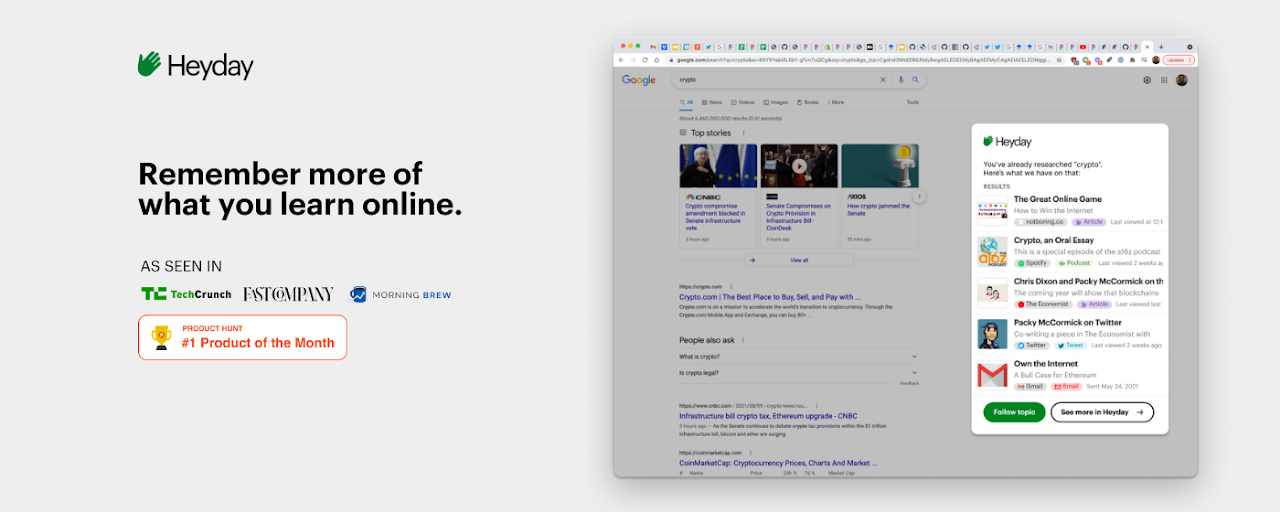Click the Heyday hand logo on the left
Viewport: 1280px width, 512px height.
pyautogui.click(x=149, y=65)
